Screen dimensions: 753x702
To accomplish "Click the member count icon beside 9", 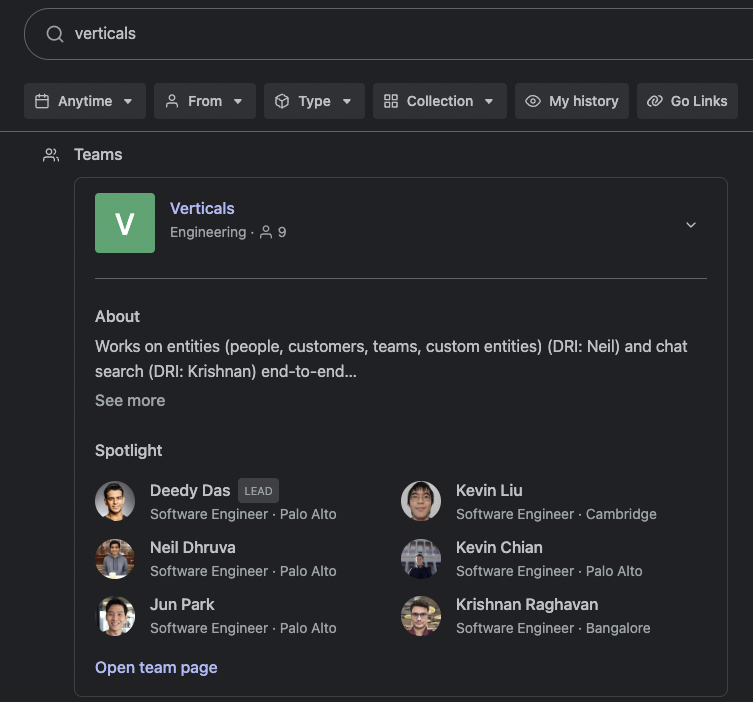I will (266, 232).
